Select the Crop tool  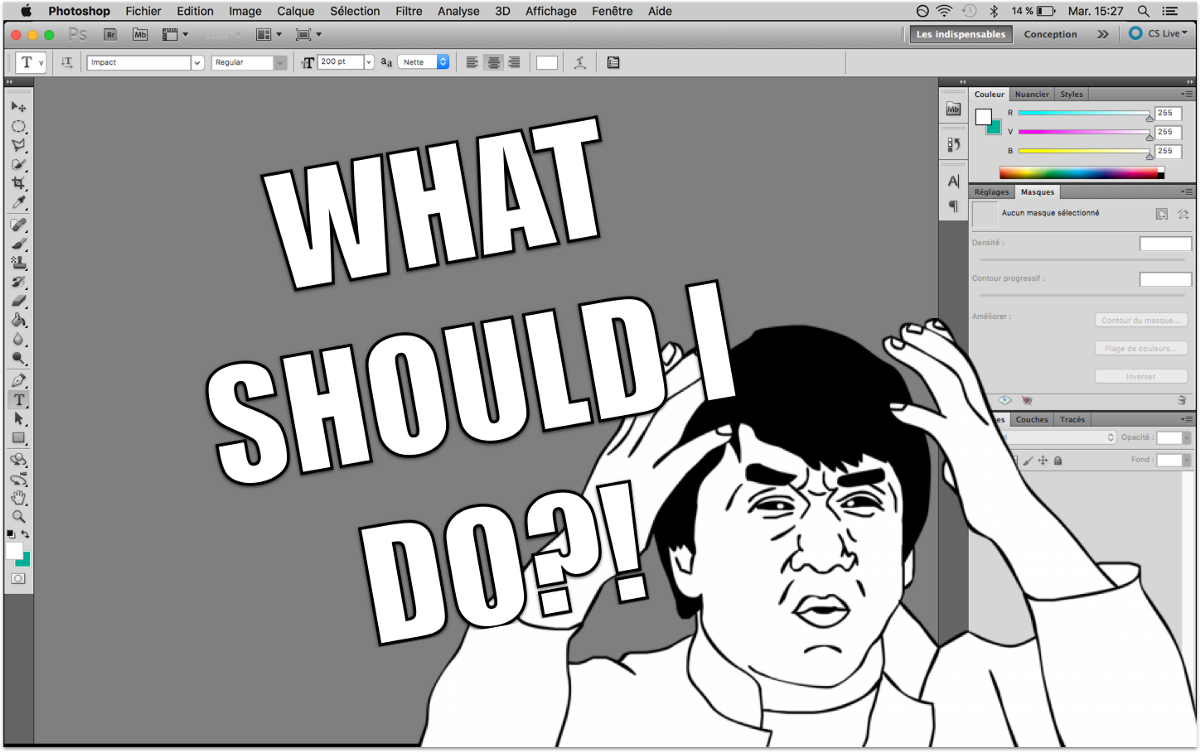point(18,184)
